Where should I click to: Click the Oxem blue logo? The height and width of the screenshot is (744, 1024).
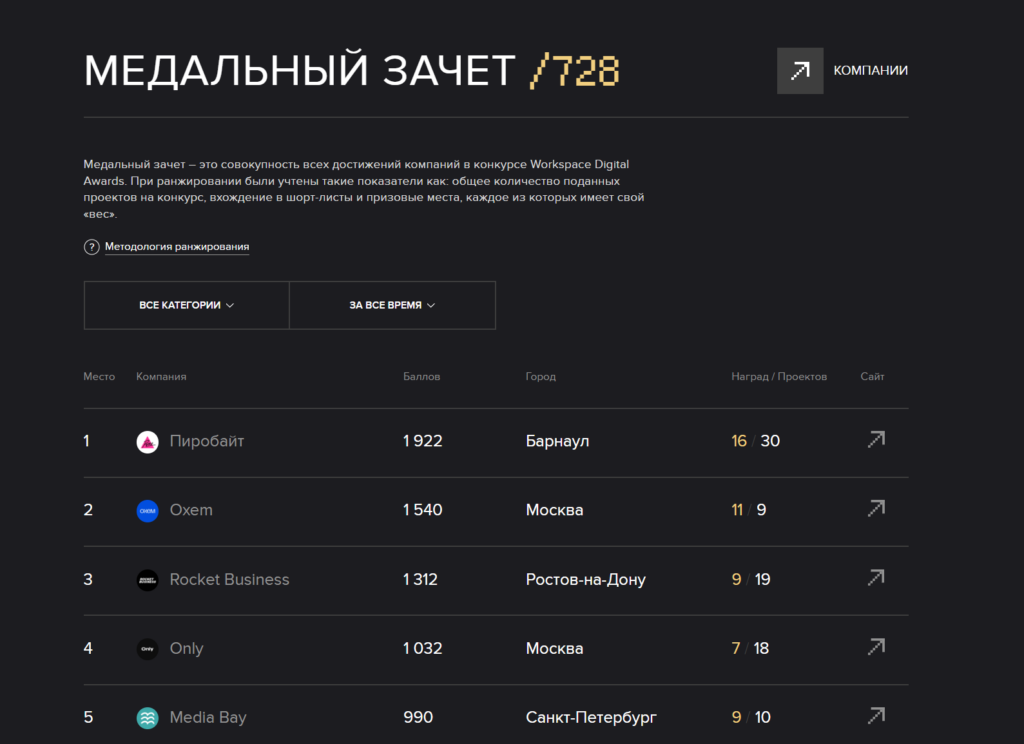click(x=148, y=511)
